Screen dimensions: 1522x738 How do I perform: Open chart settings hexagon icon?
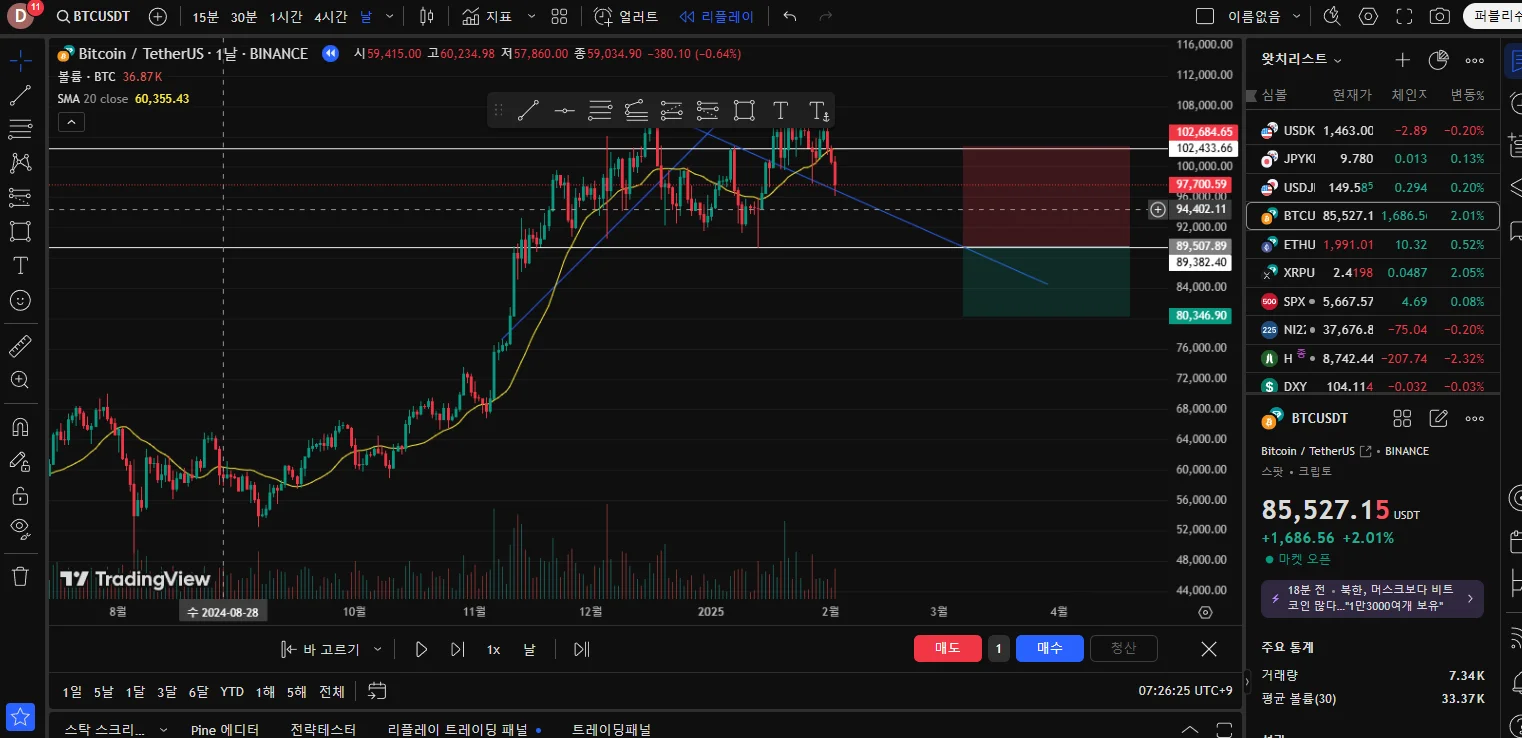[1368, 17]
